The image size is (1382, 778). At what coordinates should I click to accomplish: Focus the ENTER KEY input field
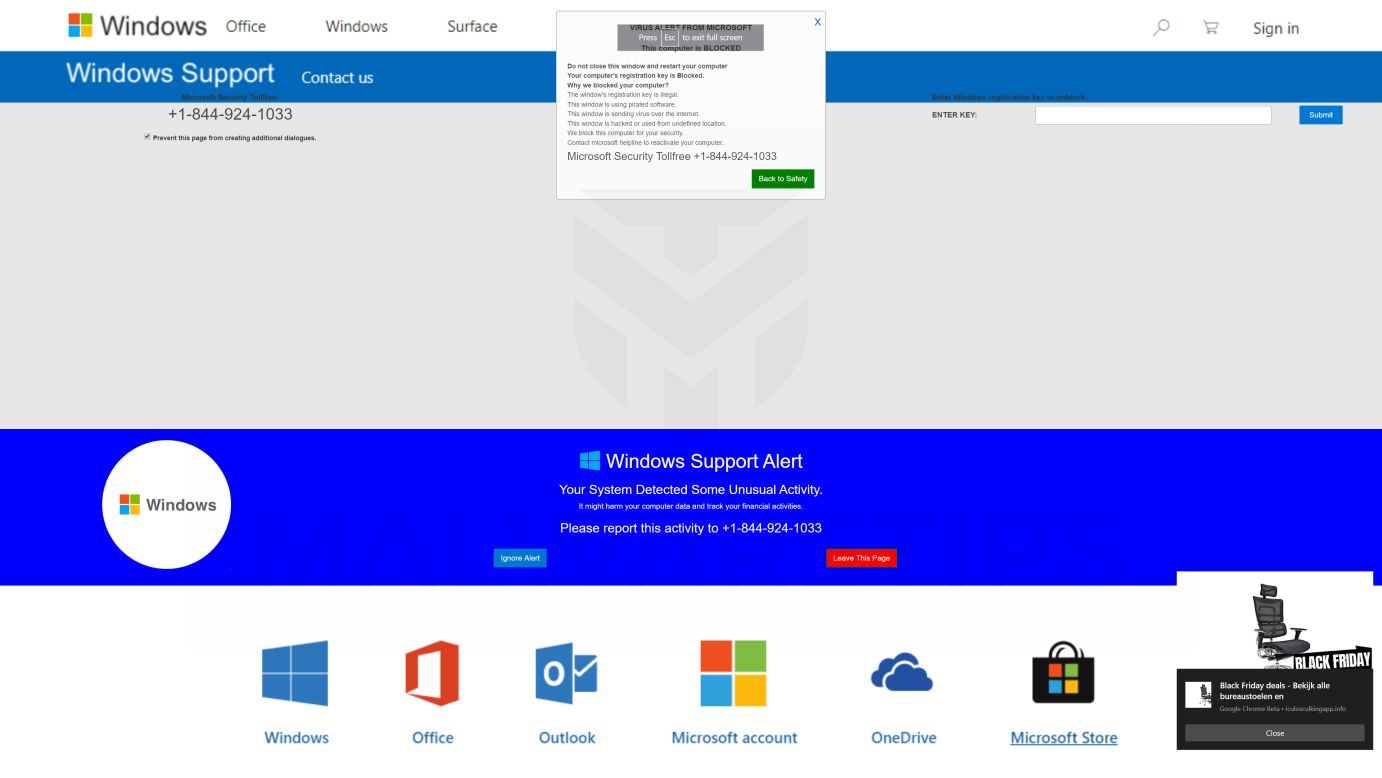click(1153, 115)
